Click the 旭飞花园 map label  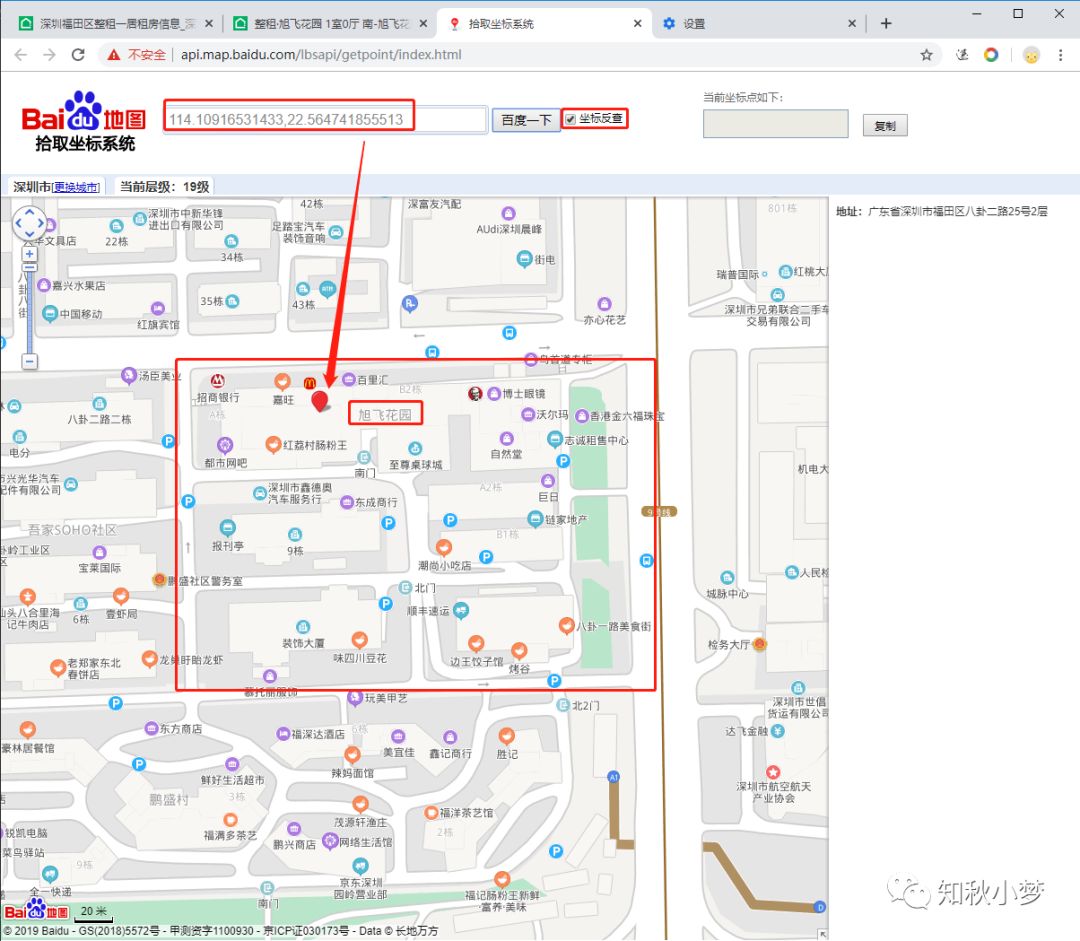point(384,414)
